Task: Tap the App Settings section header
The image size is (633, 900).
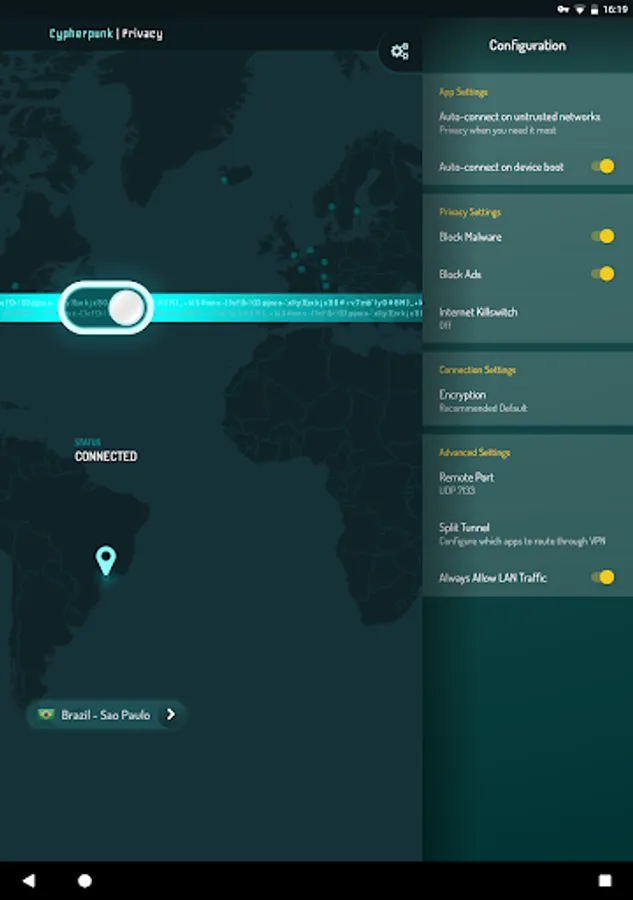Action: pyautogui.click(x=463, y=92)
